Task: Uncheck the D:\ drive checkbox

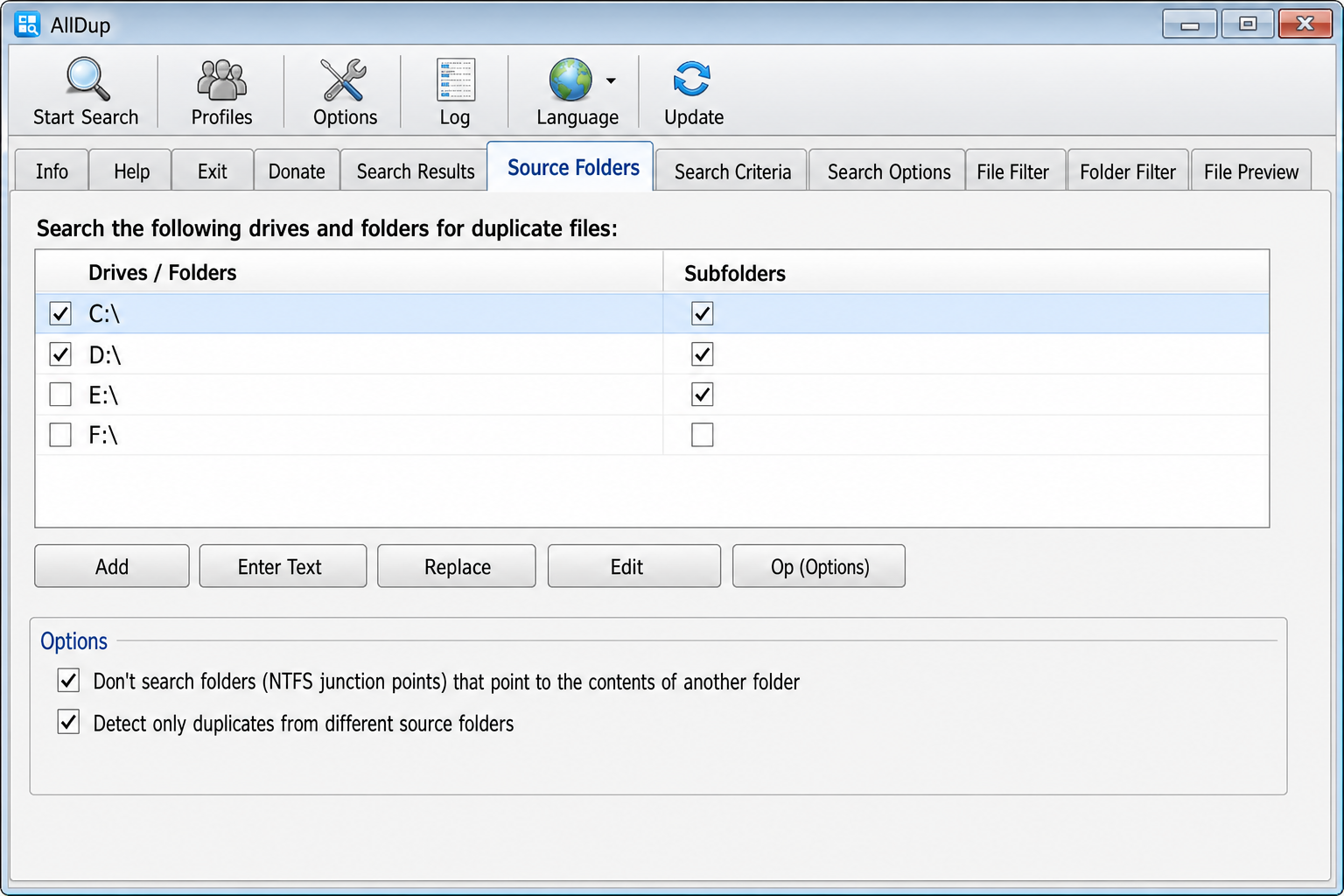Action: 60,354
